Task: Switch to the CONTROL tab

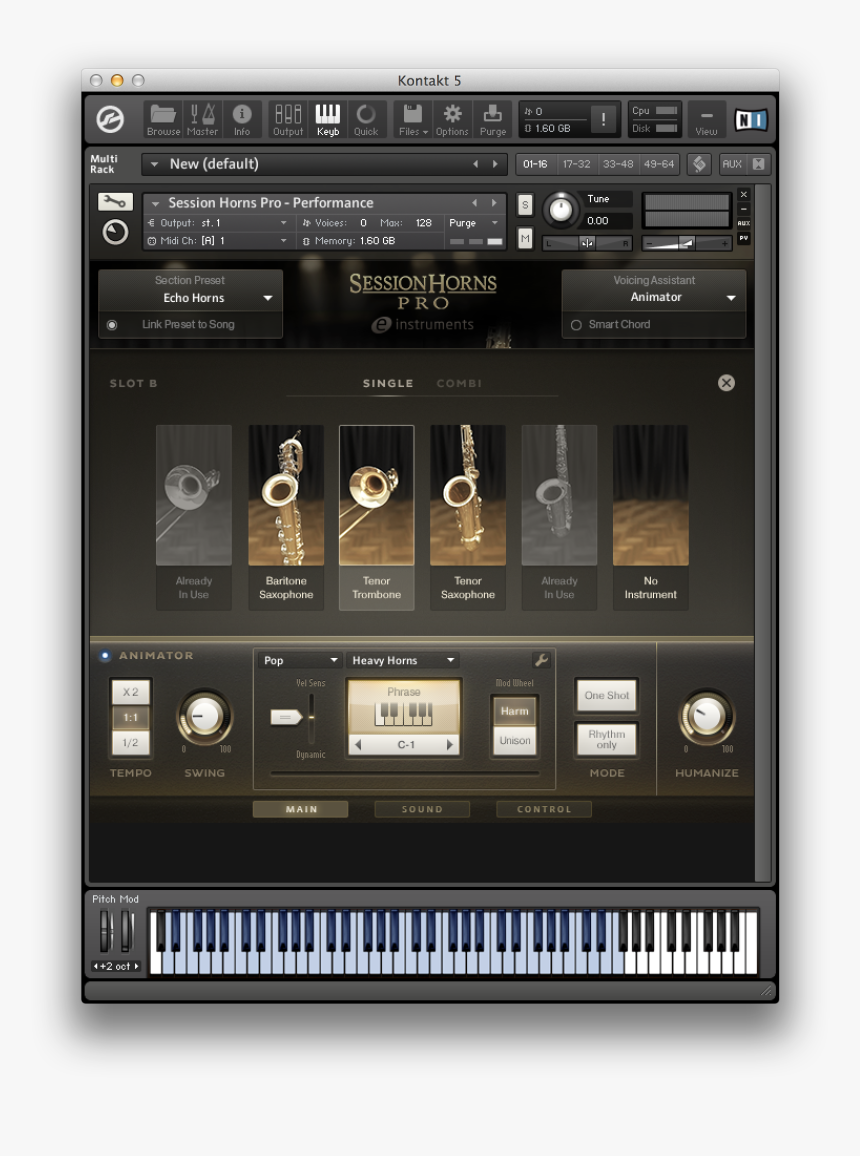Action: [x=544, y=809]
